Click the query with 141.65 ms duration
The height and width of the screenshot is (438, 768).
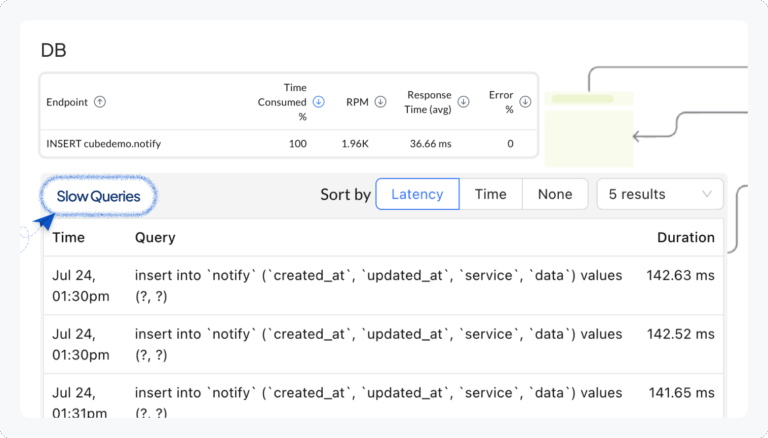pos(378,401)
